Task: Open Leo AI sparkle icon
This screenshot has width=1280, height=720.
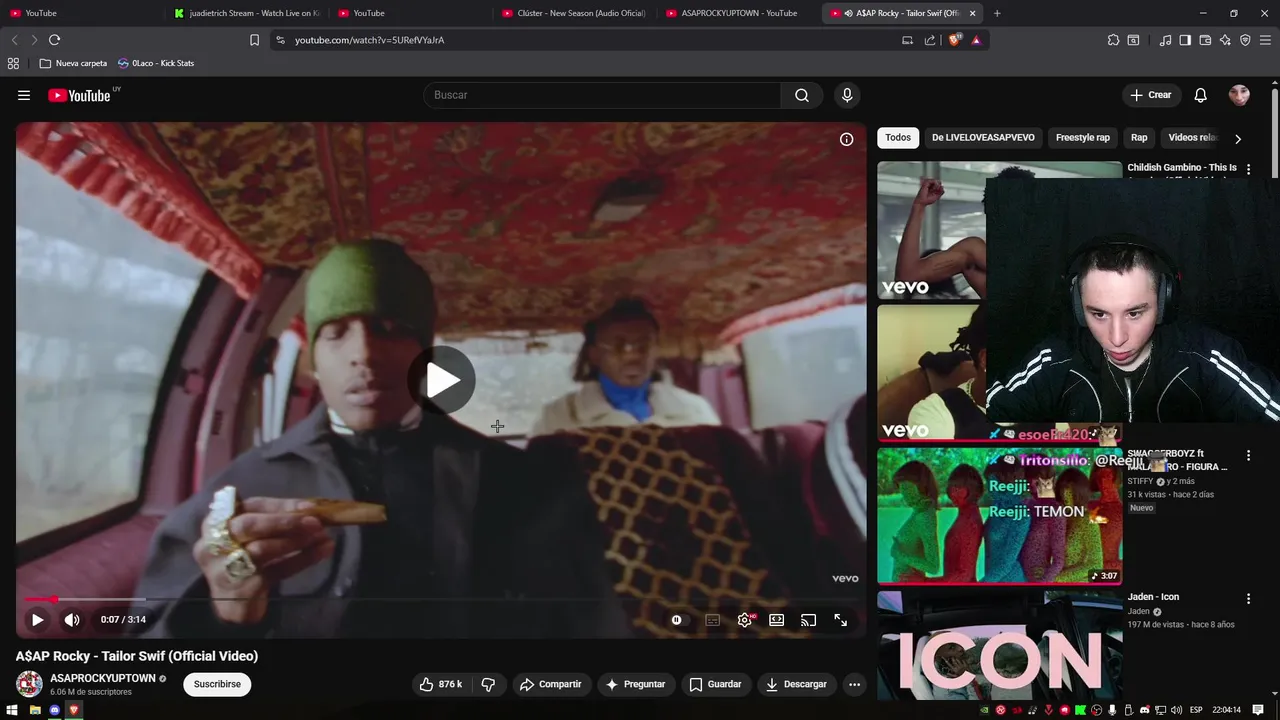Action: pos(1225,40)
